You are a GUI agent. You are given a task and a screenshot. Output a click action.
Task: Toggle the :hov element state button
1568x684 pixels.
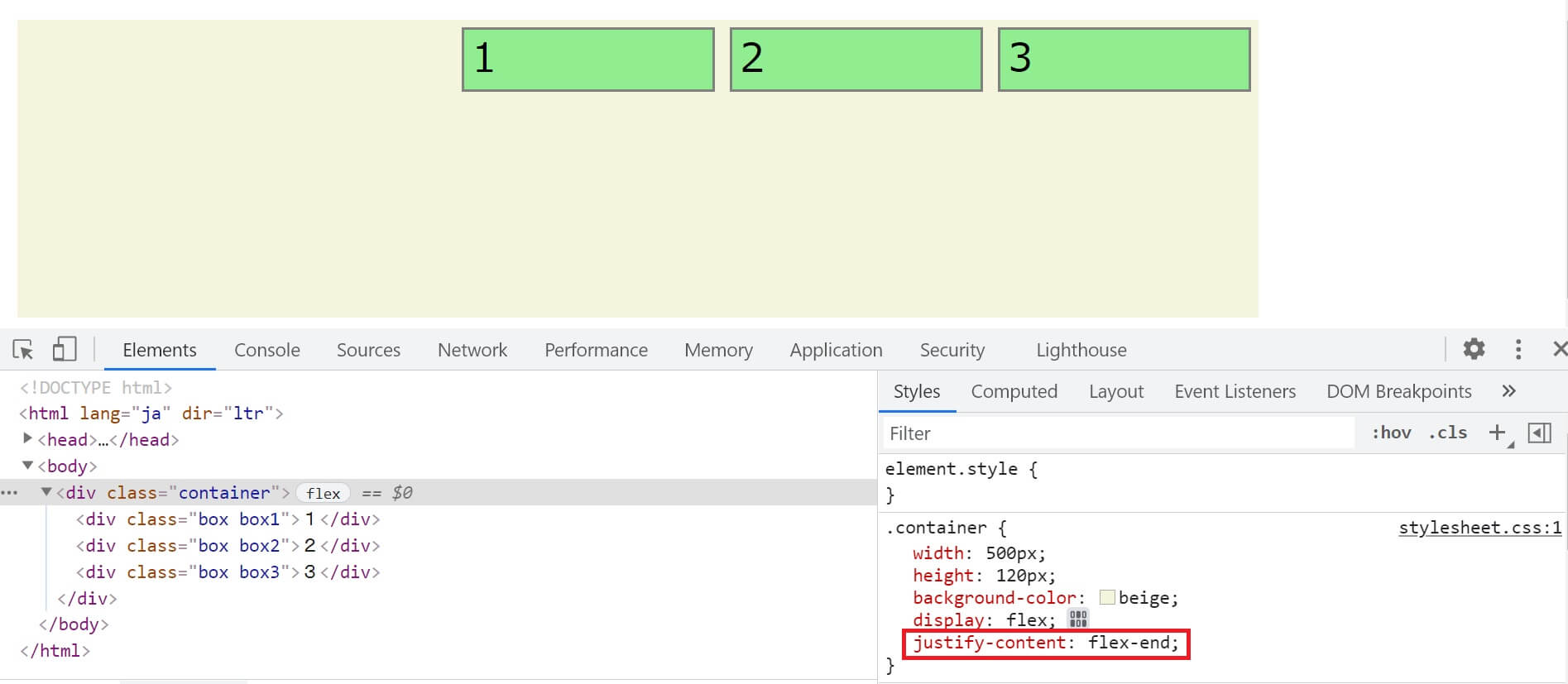(x=1391, y=433)
